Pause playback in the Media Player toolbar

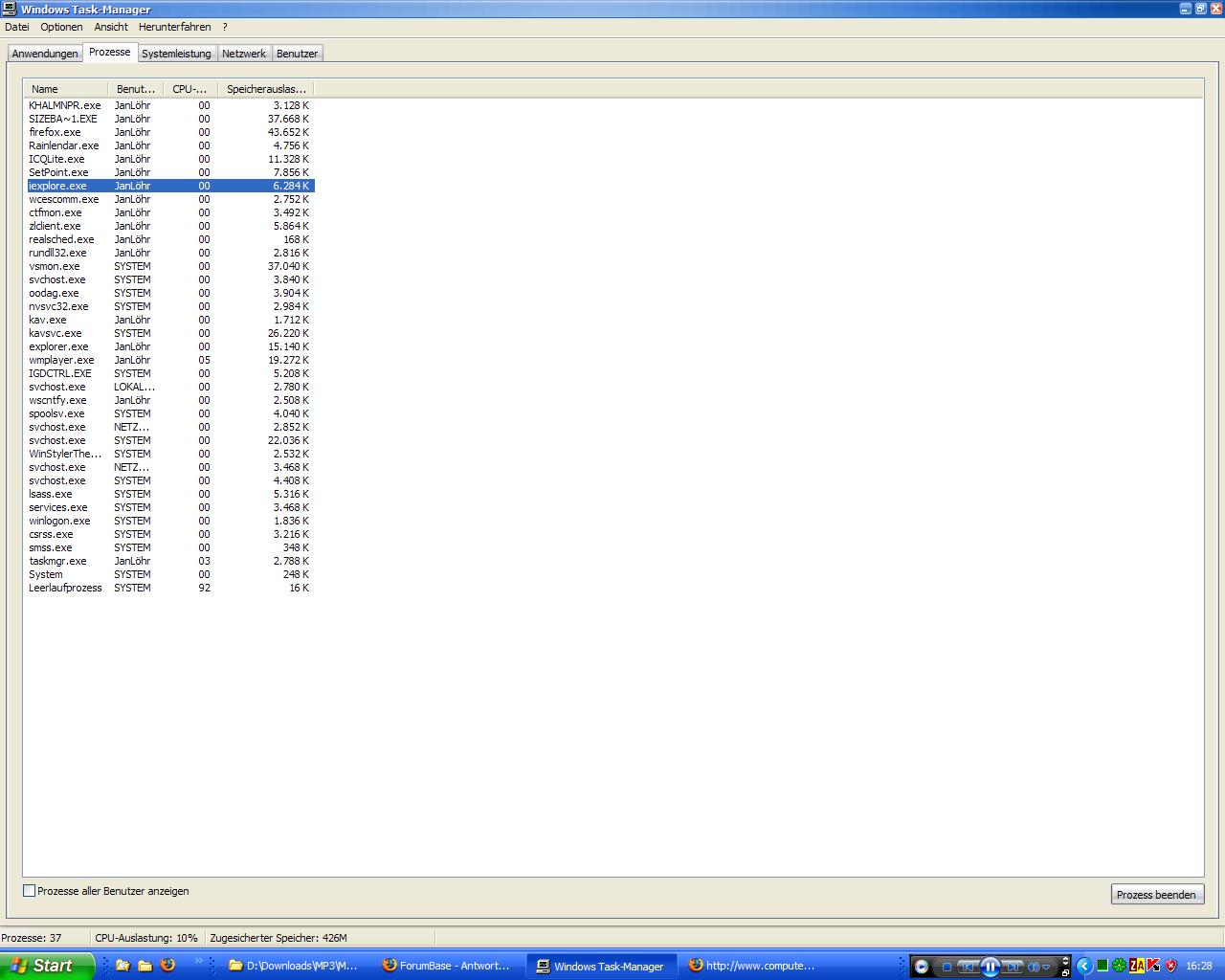[991, 967]
